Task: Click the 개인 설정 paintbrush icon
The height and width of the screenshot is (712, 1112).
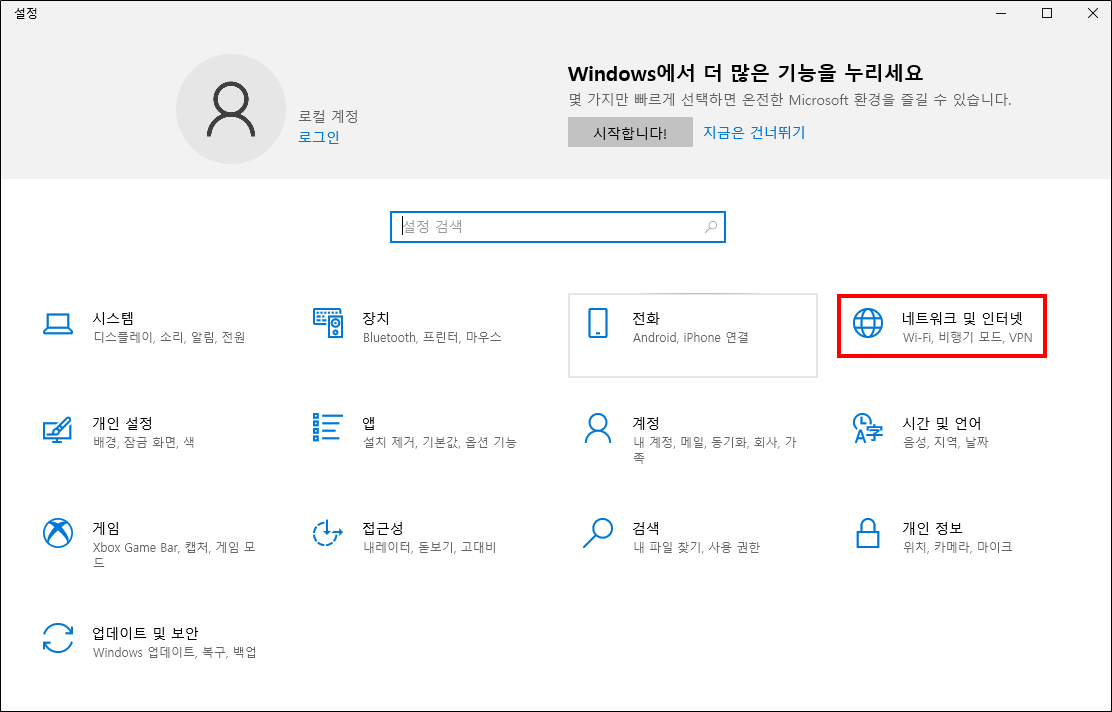Action: (57, 429)
